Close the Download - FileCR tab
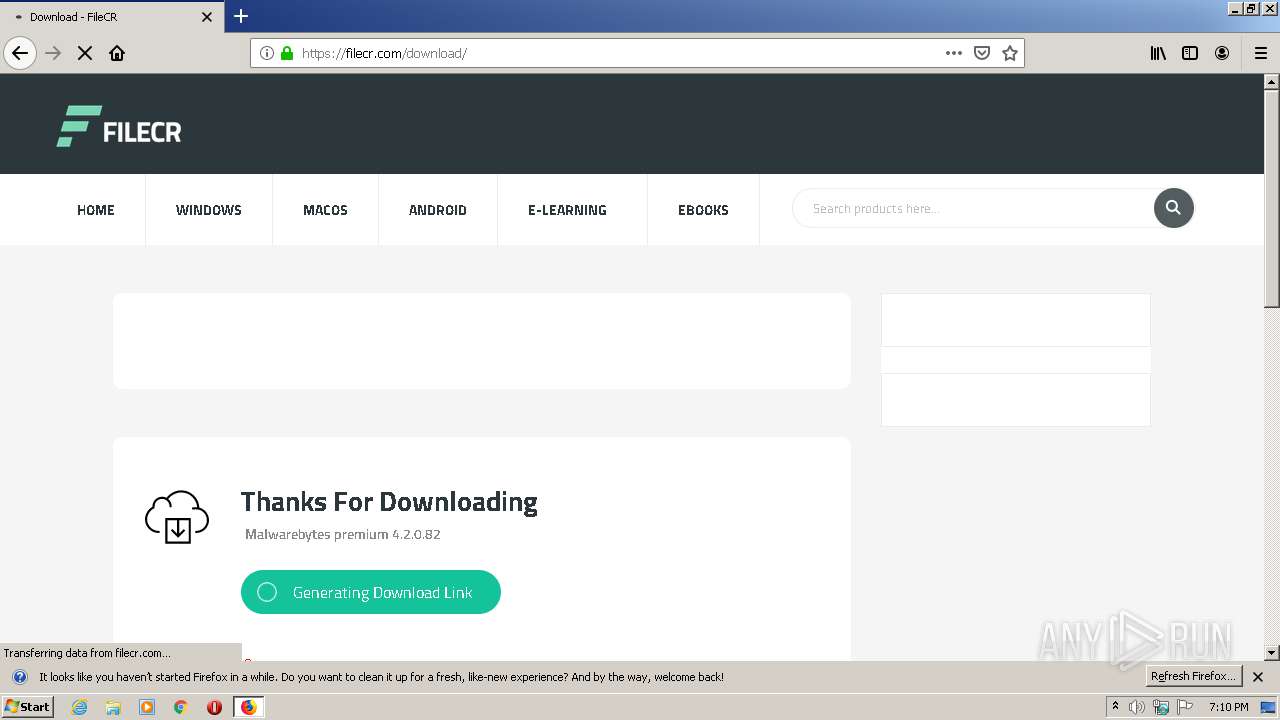 pos(207,17)
